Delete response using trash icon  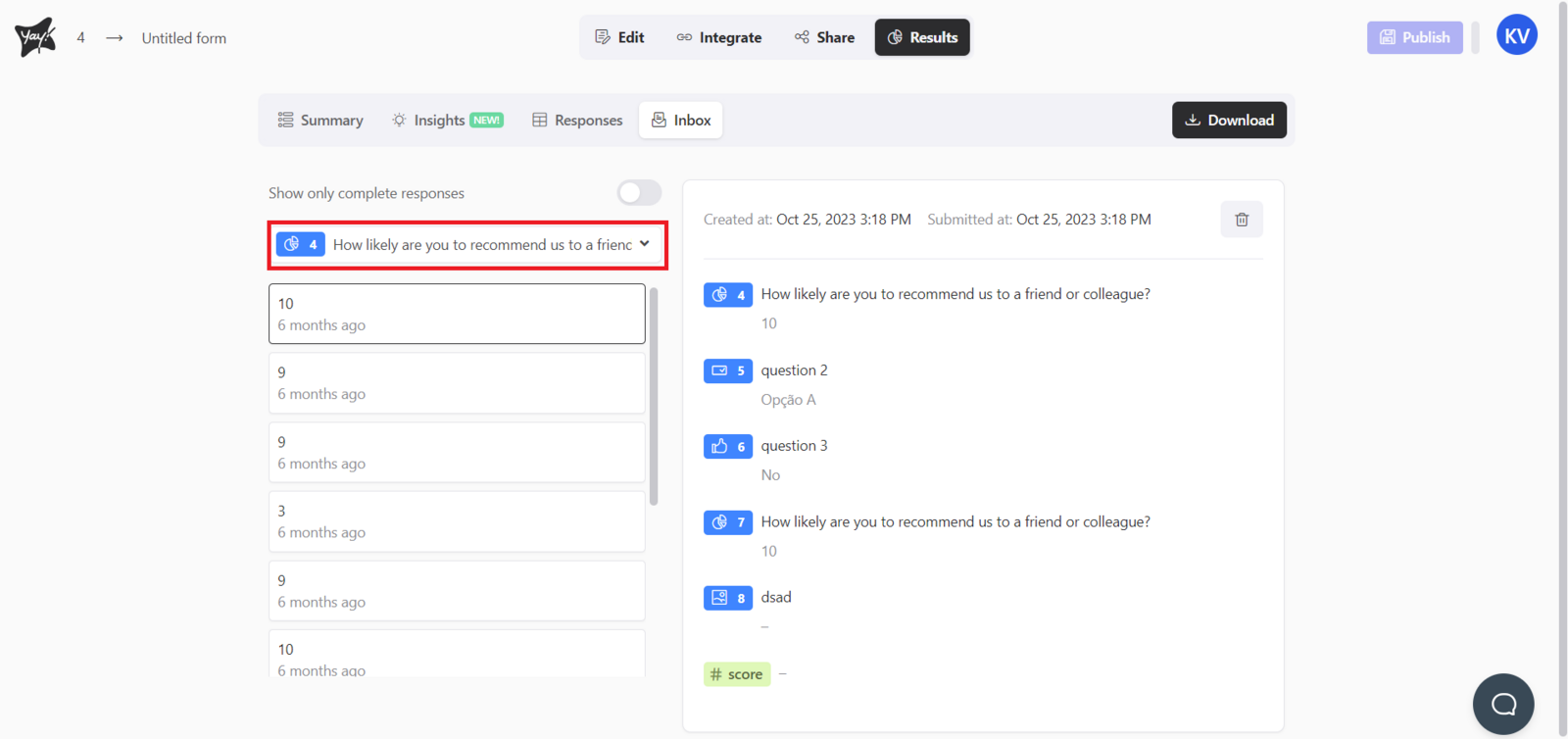coord(1241,220)
